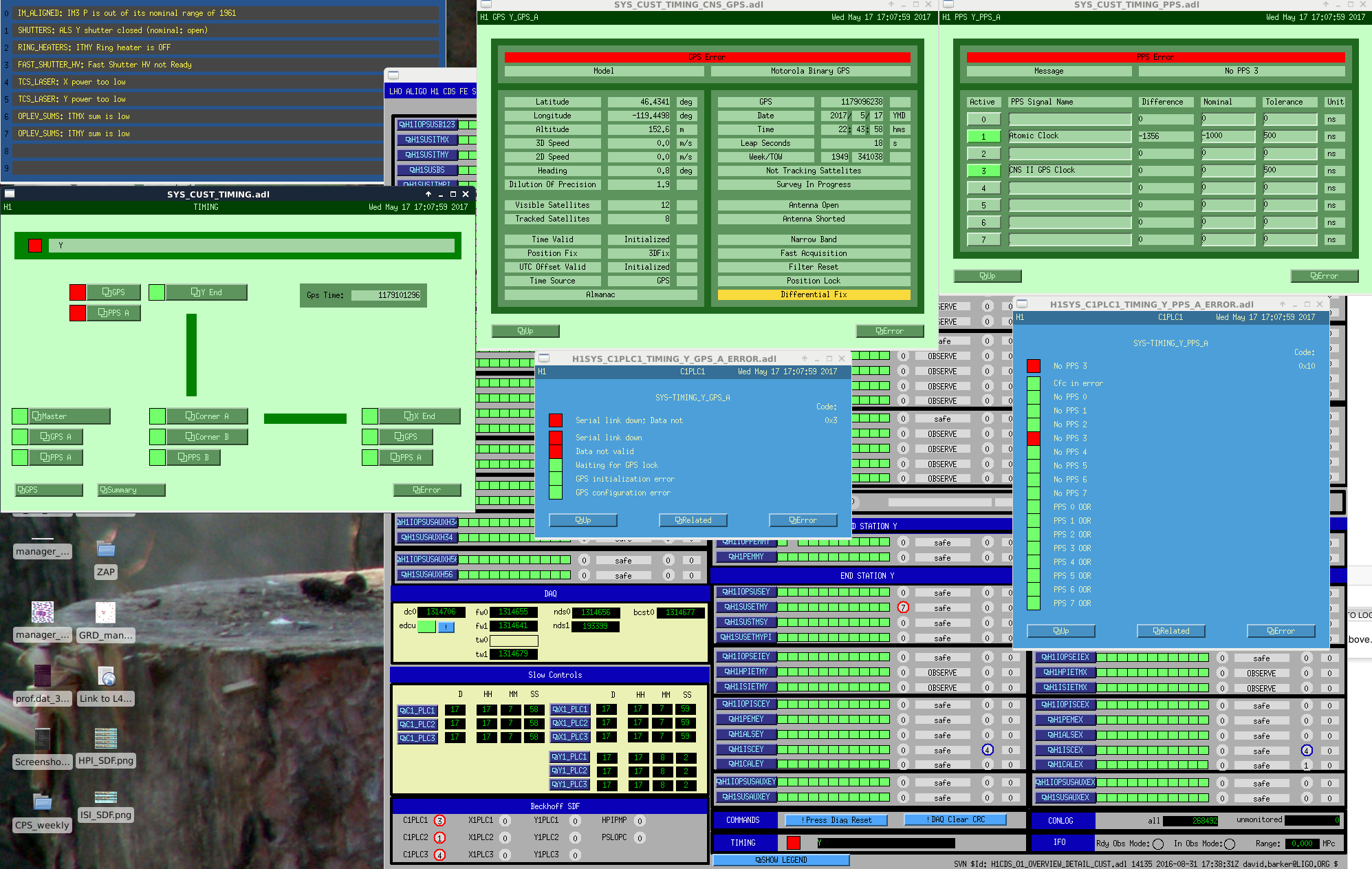Open H1SUSETMY model display
Viewport: 1372px width, 869px height.
click(745, 607)
